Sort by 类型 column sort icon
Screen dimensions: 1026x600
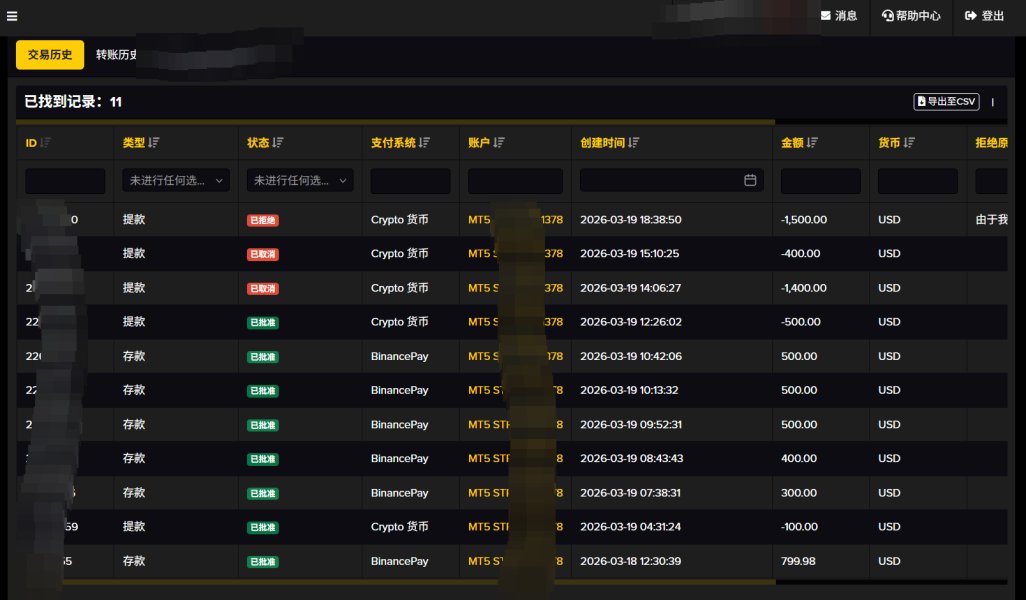pos(154,143)
